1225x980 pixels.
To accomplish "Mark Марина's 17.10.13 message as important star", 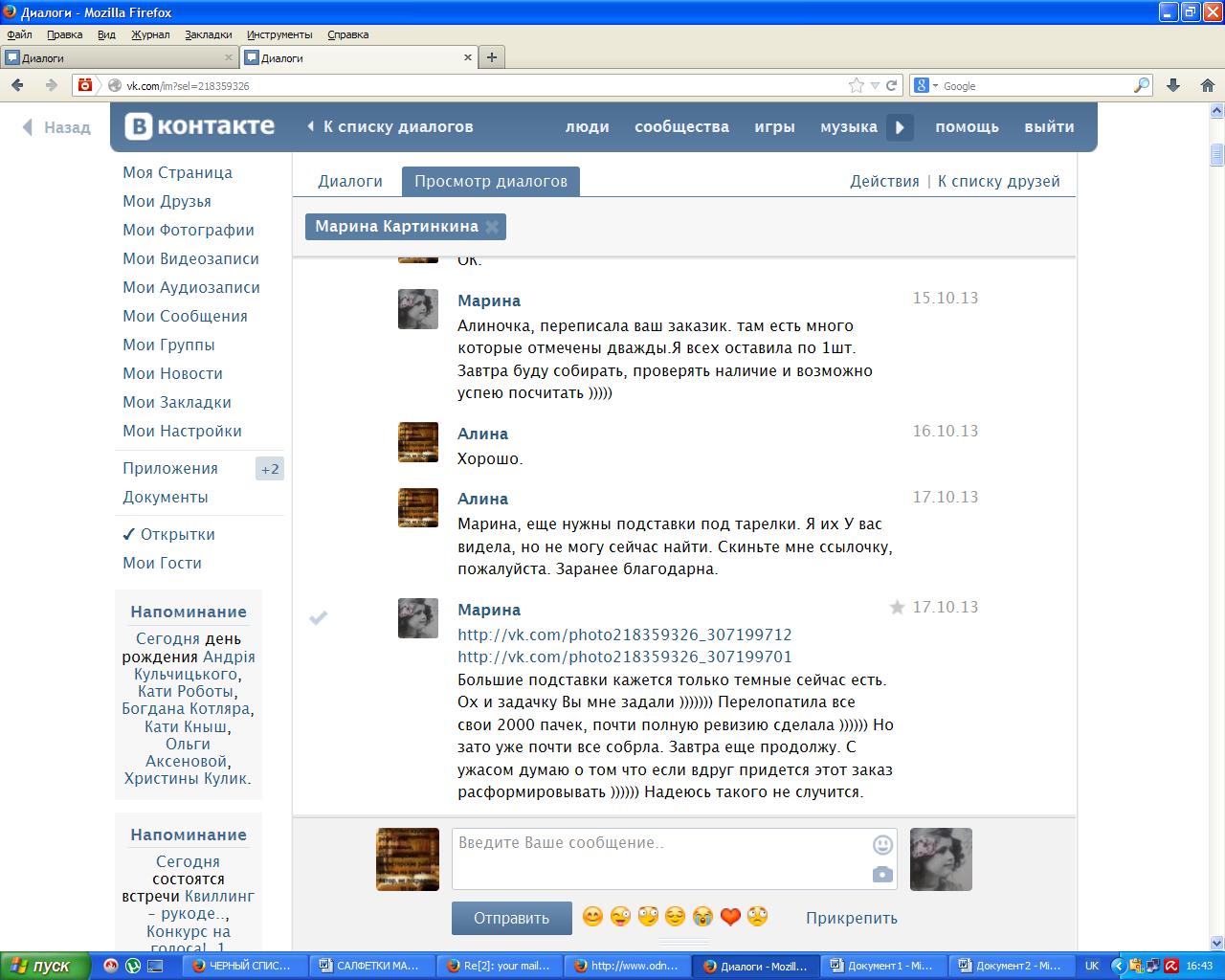I will point(898,607).
